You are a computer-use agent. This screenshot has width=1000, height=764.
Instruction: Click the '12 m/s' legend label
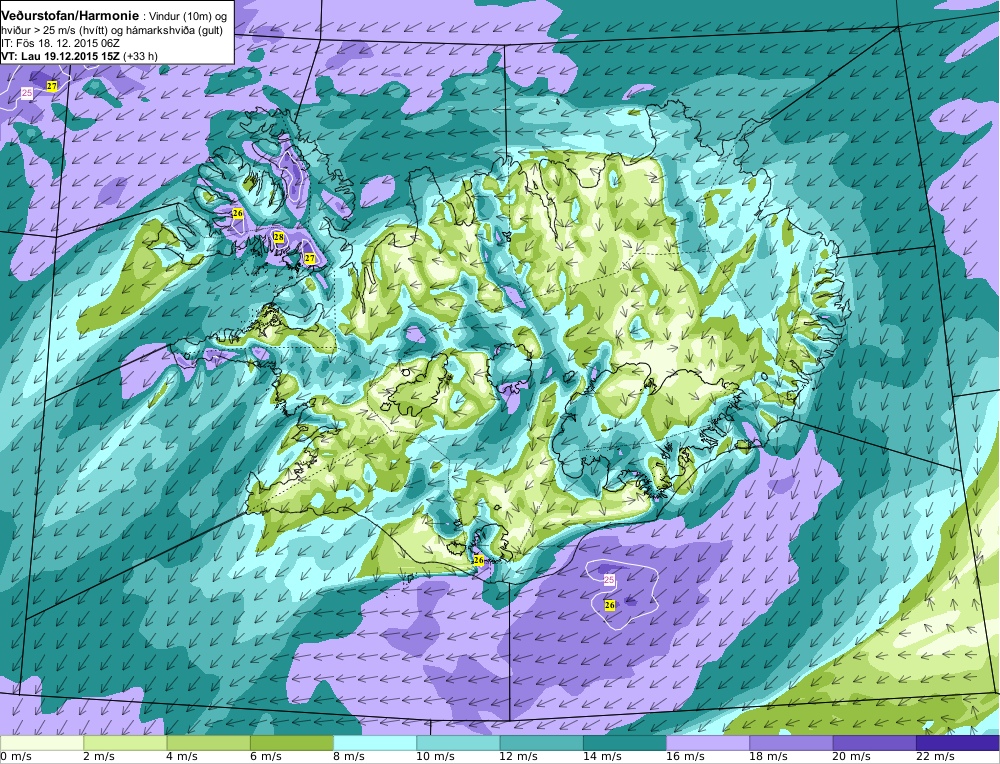pos(518,757)
